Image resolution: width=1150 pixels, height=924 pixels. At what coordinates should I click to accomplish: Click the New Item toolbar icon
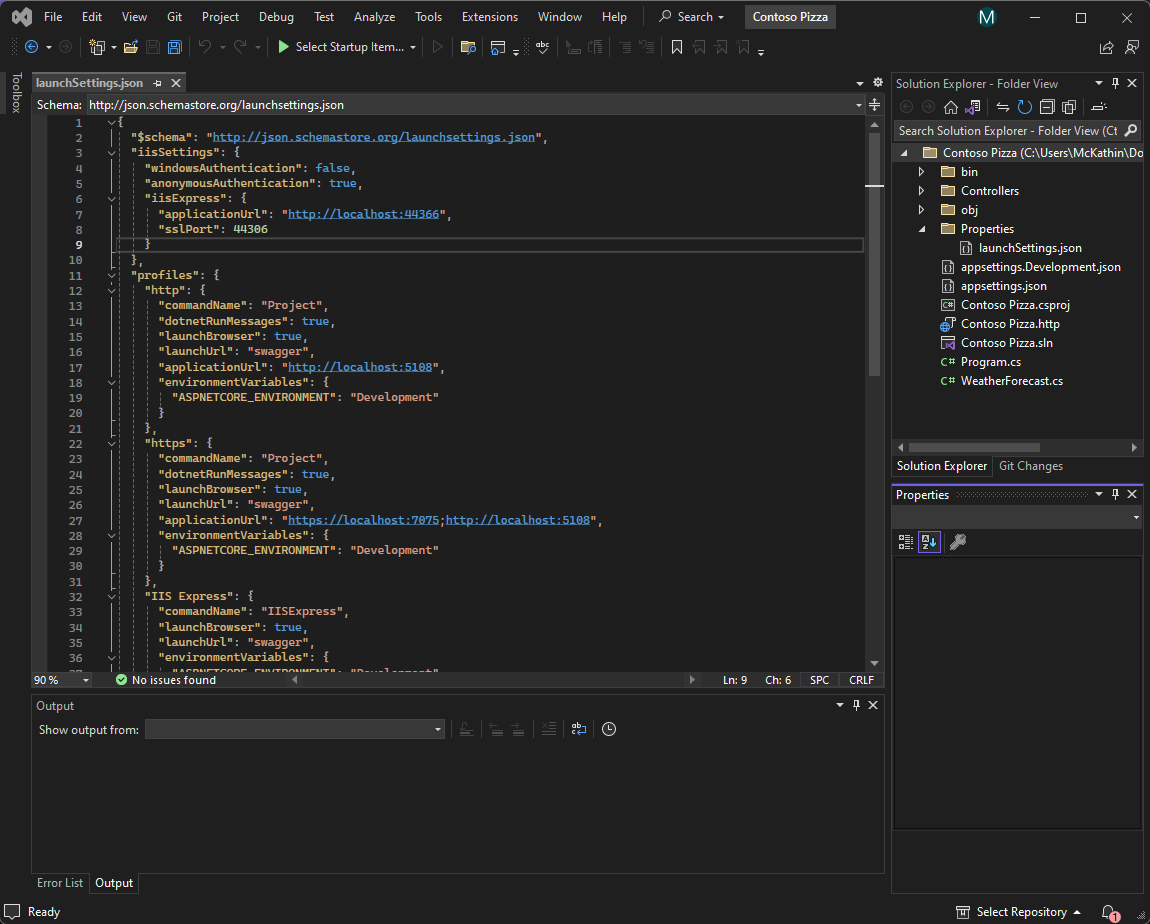pyautogui.click(x=97, y=47)
